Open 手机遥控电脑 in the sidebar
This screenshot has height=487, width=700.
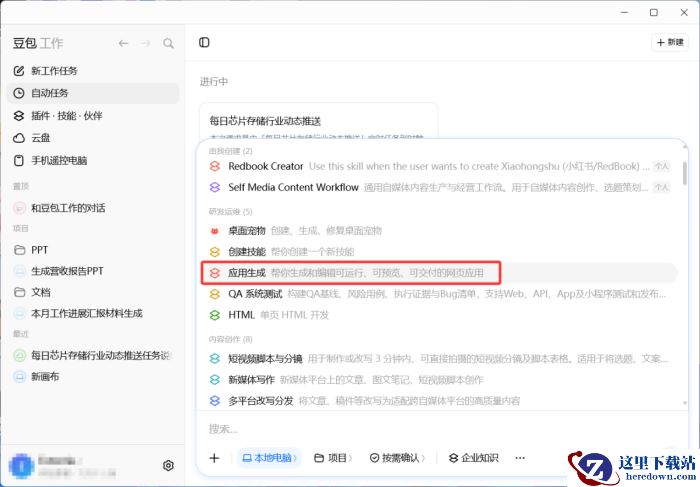93,160
